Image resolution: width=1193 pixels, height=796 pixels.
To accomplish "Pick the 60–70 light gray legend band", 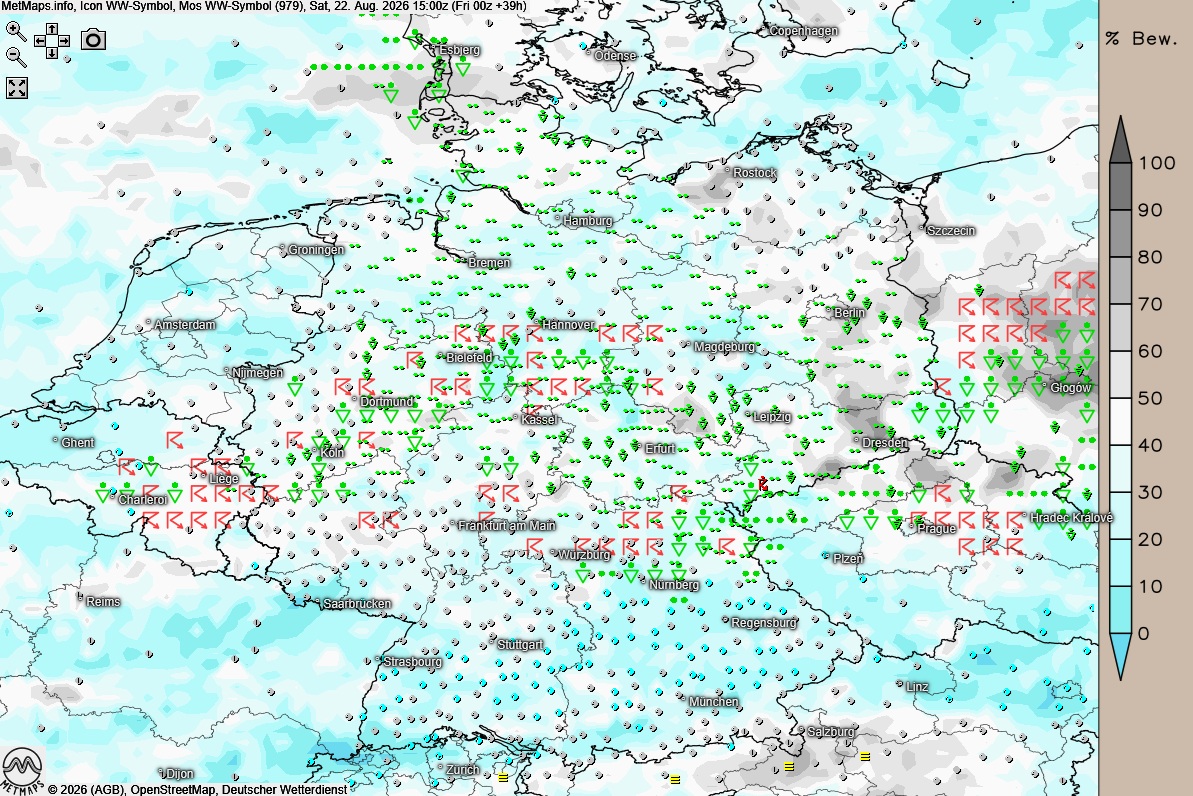I will coord(1121,327).
